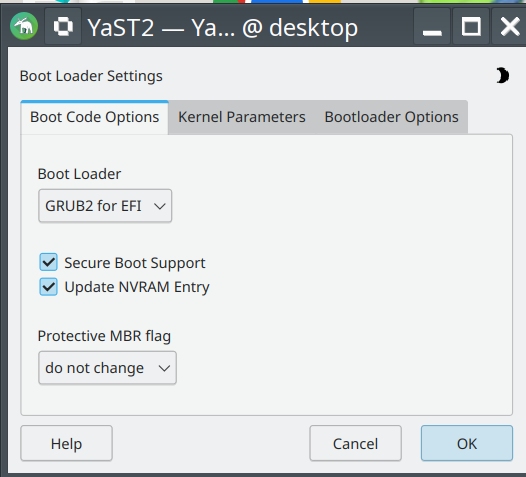
Task: Click the Protective MBR flag label
Action: click(x=104, y=336)
